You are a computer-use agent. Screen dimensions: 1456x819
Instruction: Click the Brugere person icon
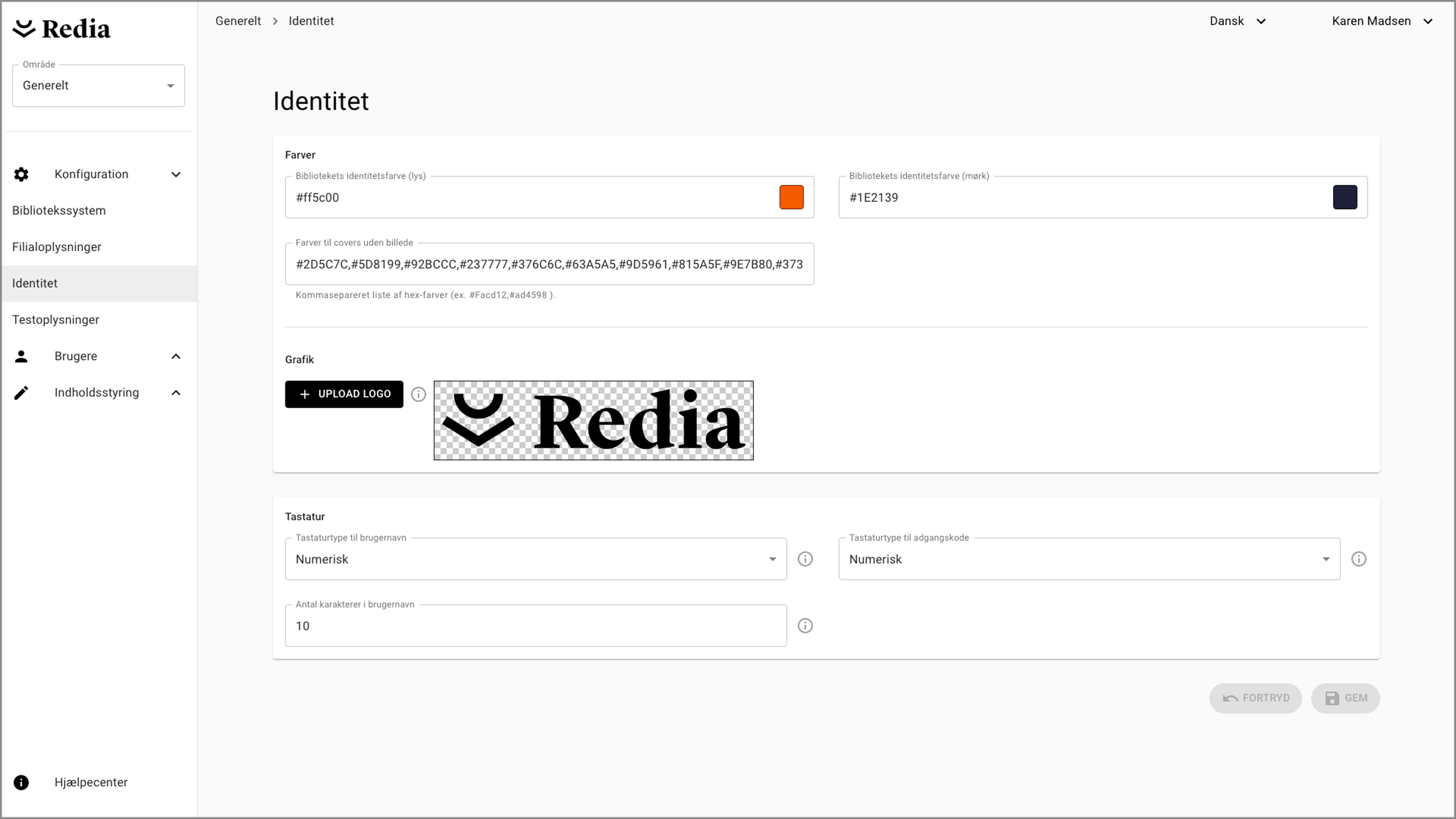point(21,356)
